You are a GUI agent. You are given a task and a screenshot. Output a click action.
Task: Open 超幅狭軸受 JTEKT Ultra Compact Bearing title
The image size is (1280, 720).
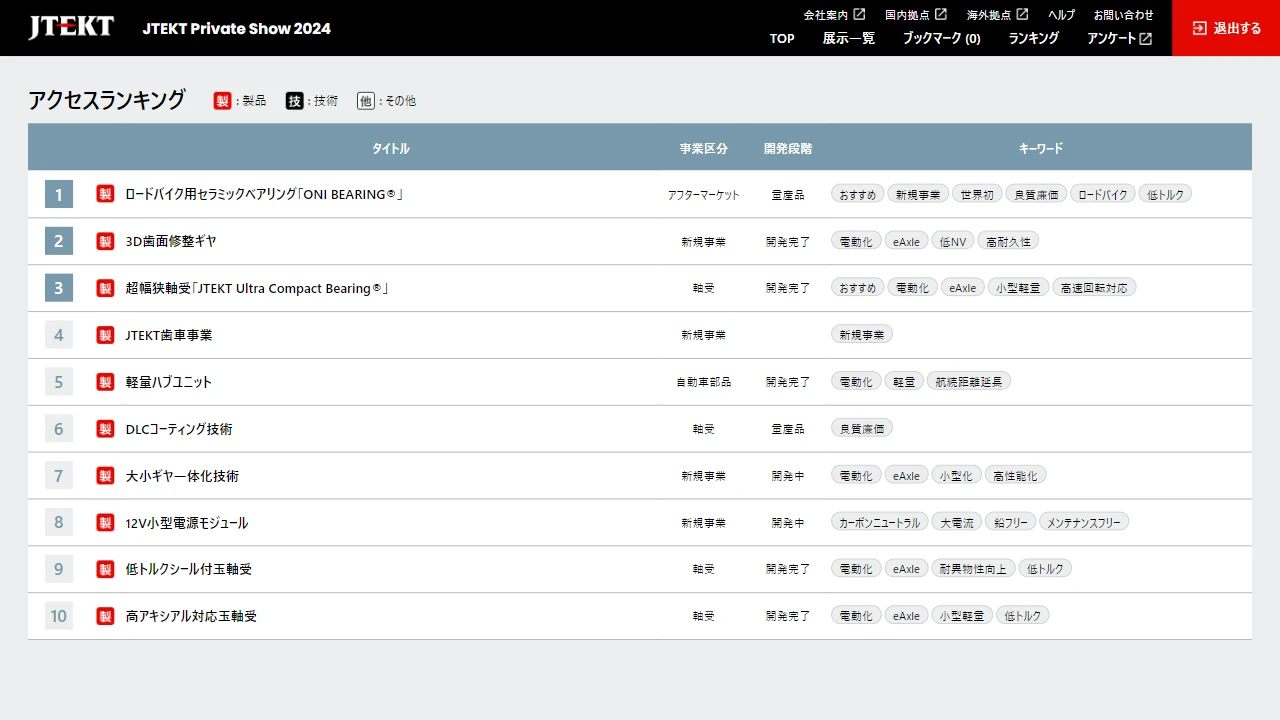257,288
